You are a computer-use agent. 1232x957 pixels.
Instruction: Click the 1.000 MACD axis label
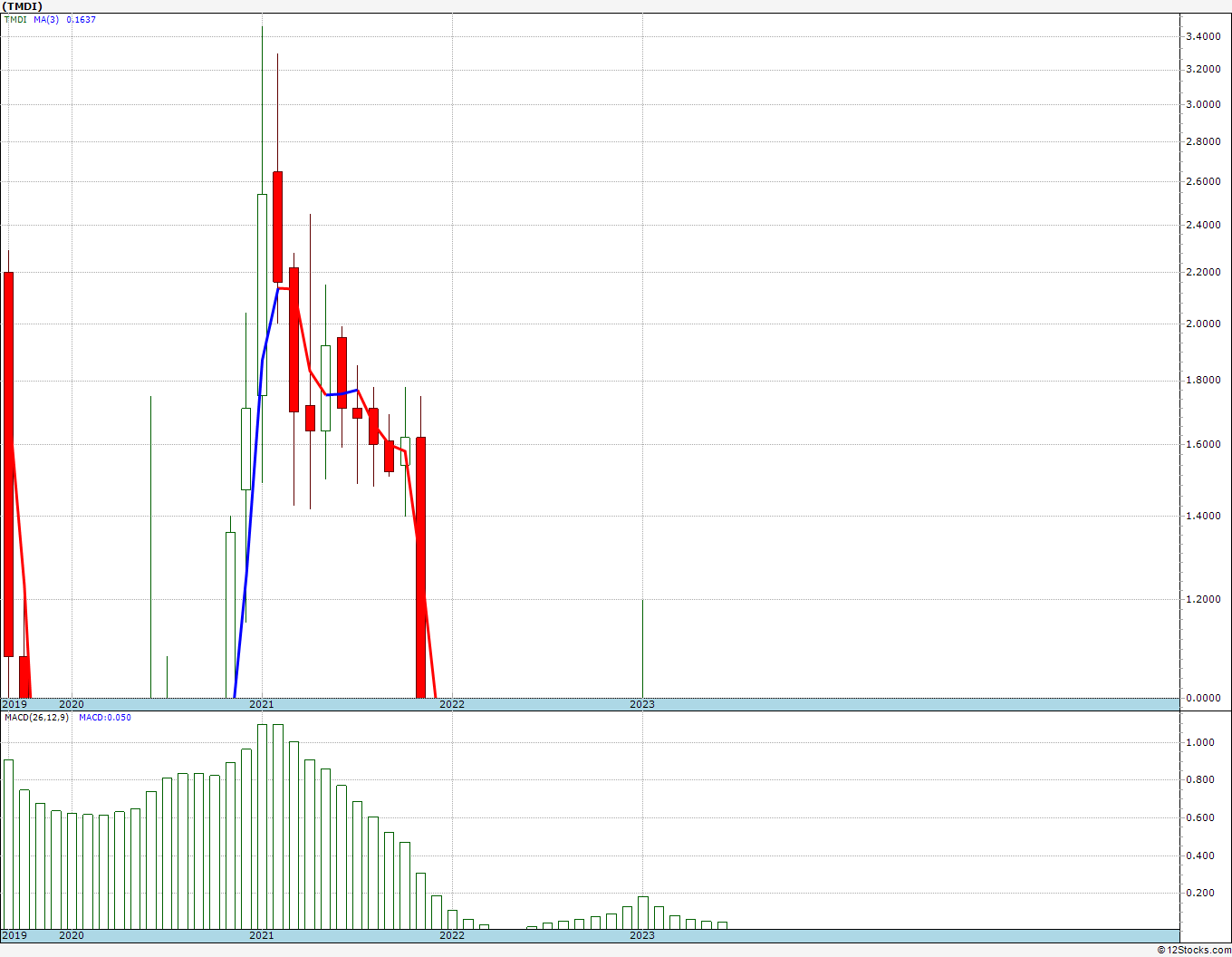(1198, 743)
